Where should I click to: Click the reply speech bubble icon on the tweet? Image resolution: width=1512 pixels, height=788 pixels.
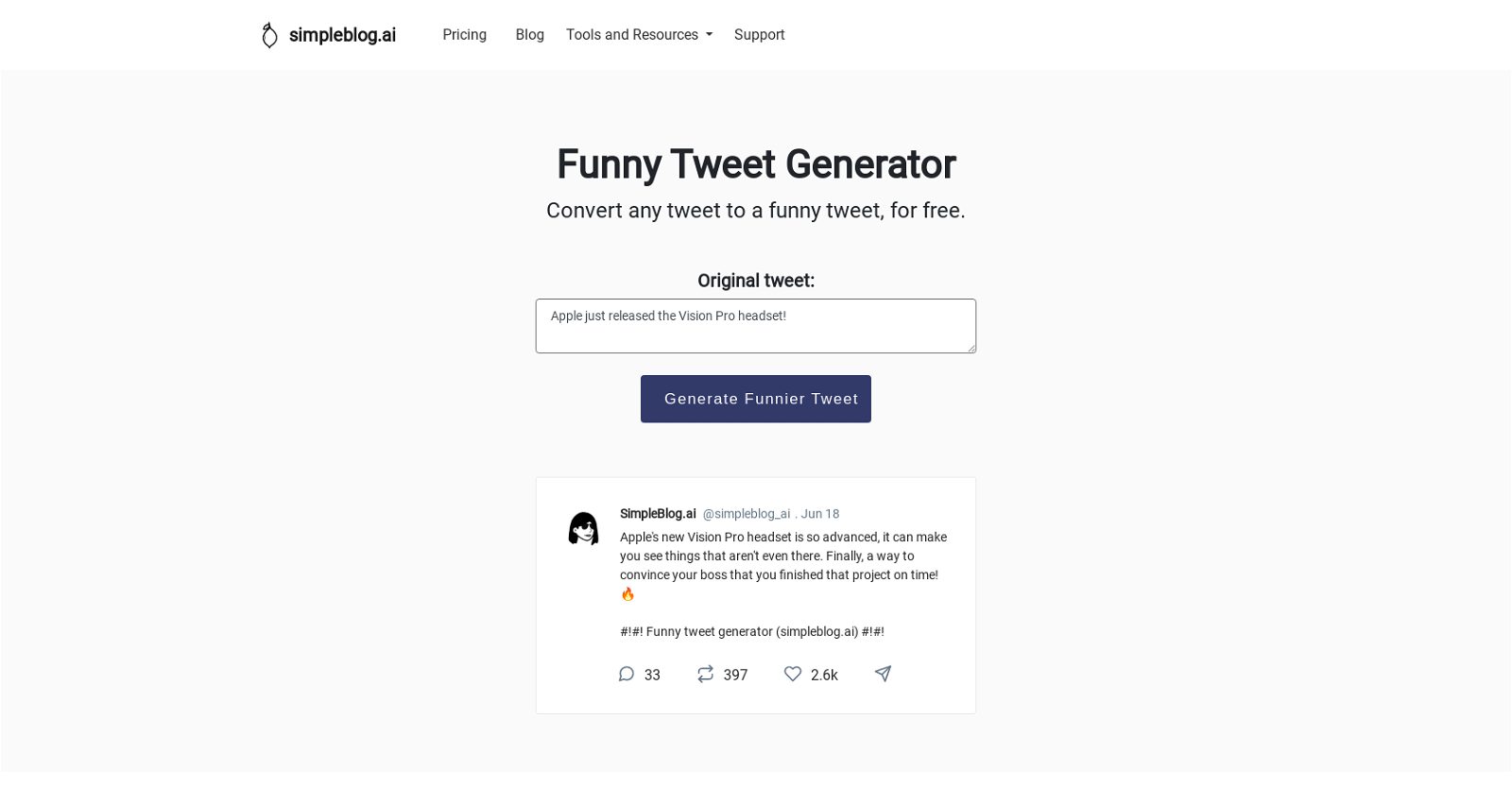[x=626, y=674]
